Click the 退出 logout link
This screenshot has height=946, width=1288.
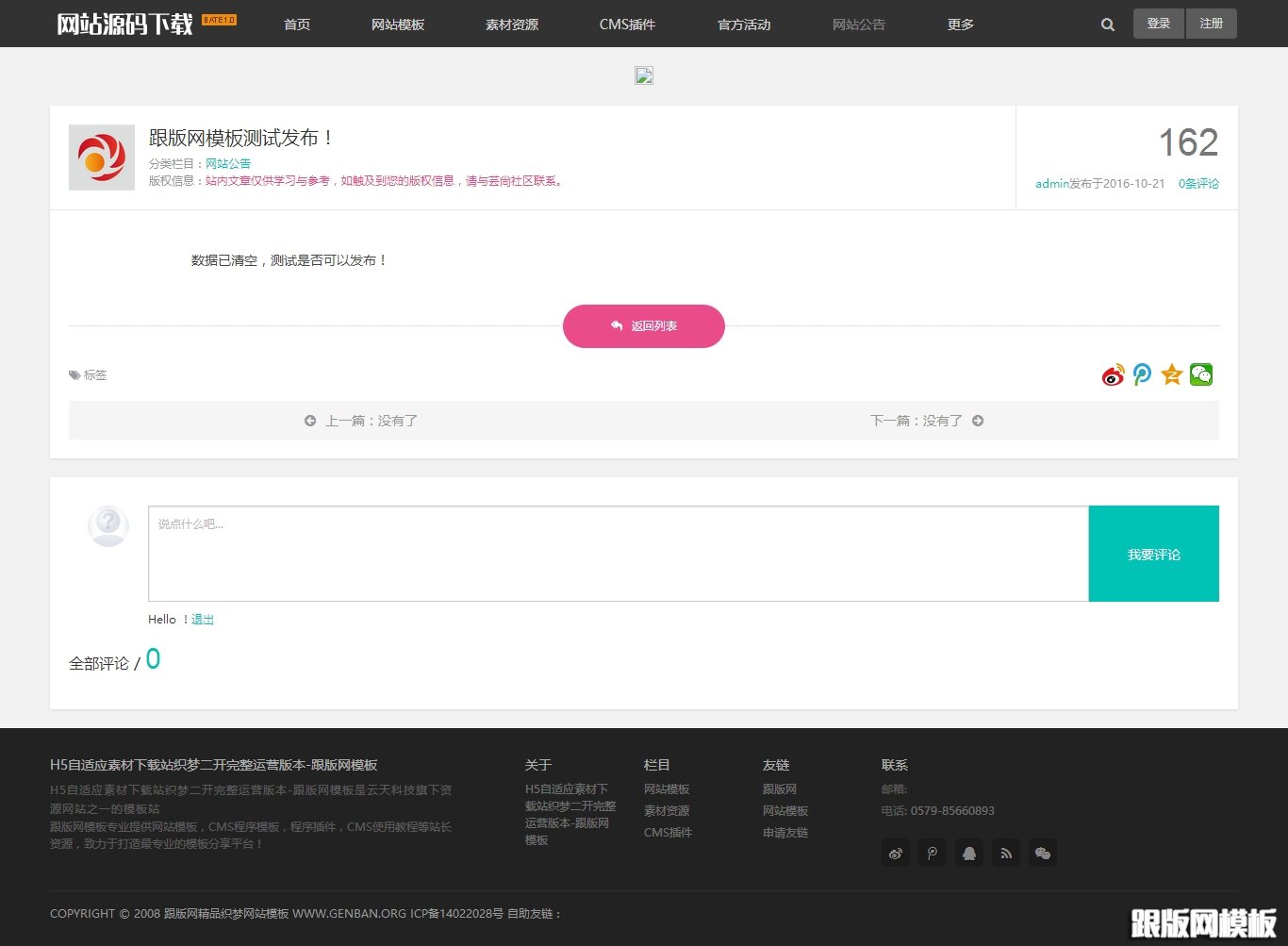[x=203, y=620]
